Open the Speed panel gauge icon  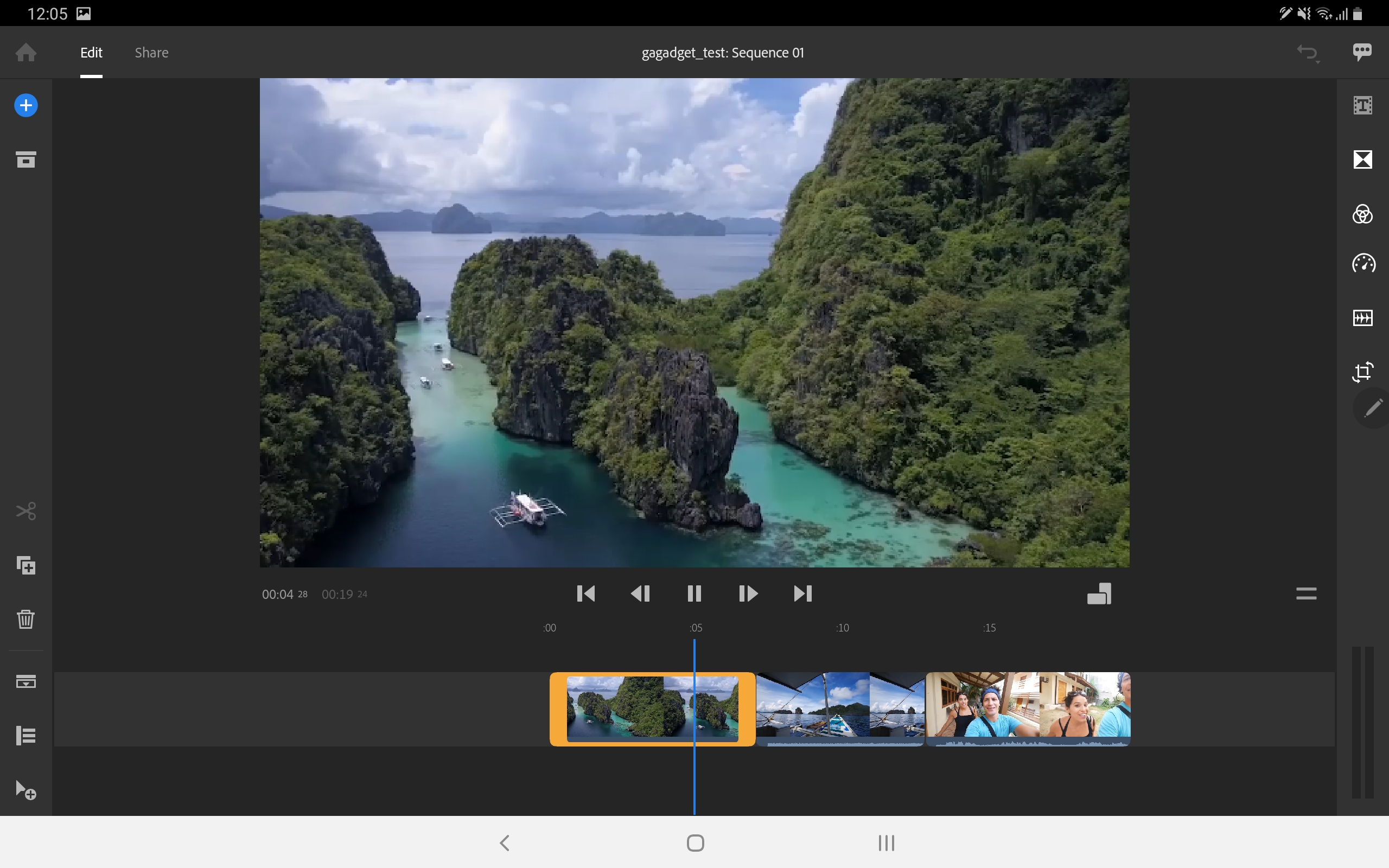(1362, 264)
